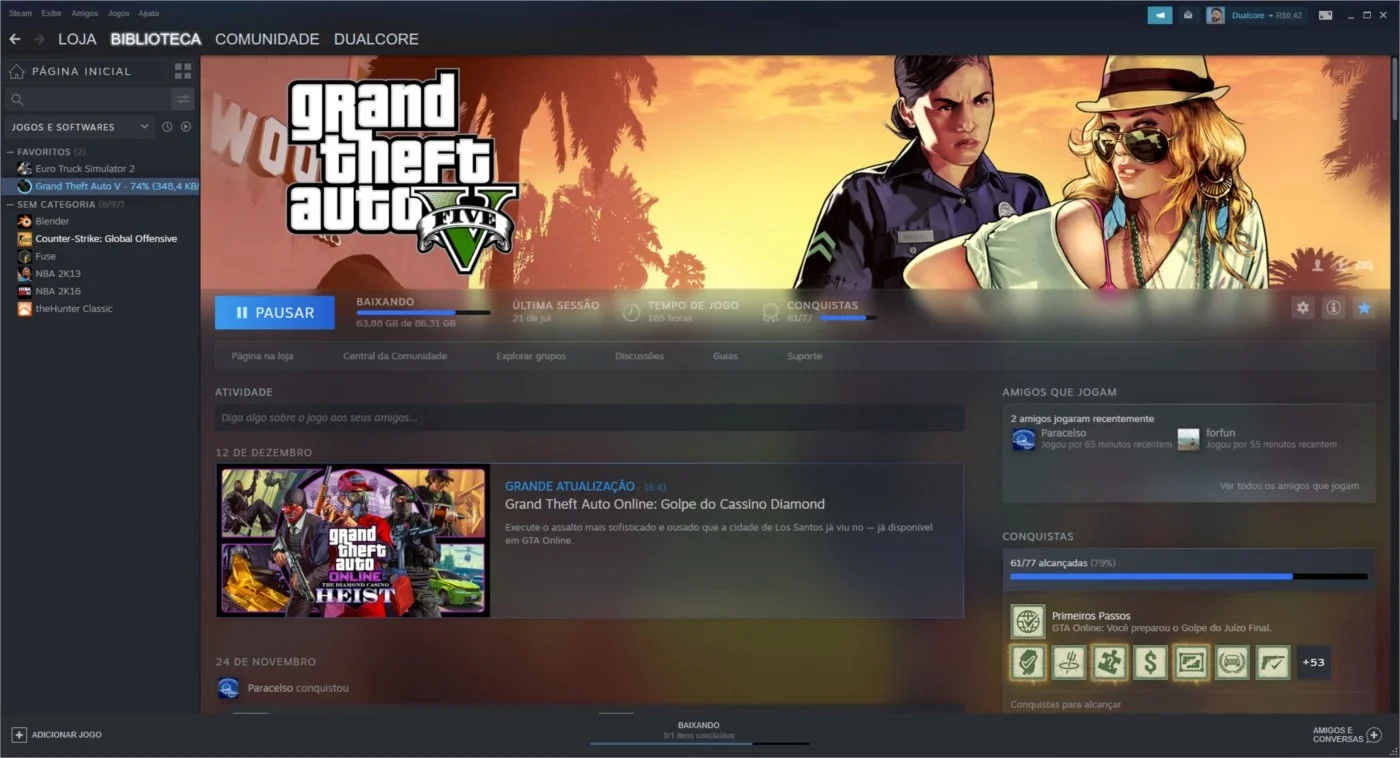Open the Golpe do Cassino Diamond headline
This screenshot has width=1400, height=758.
665,504
